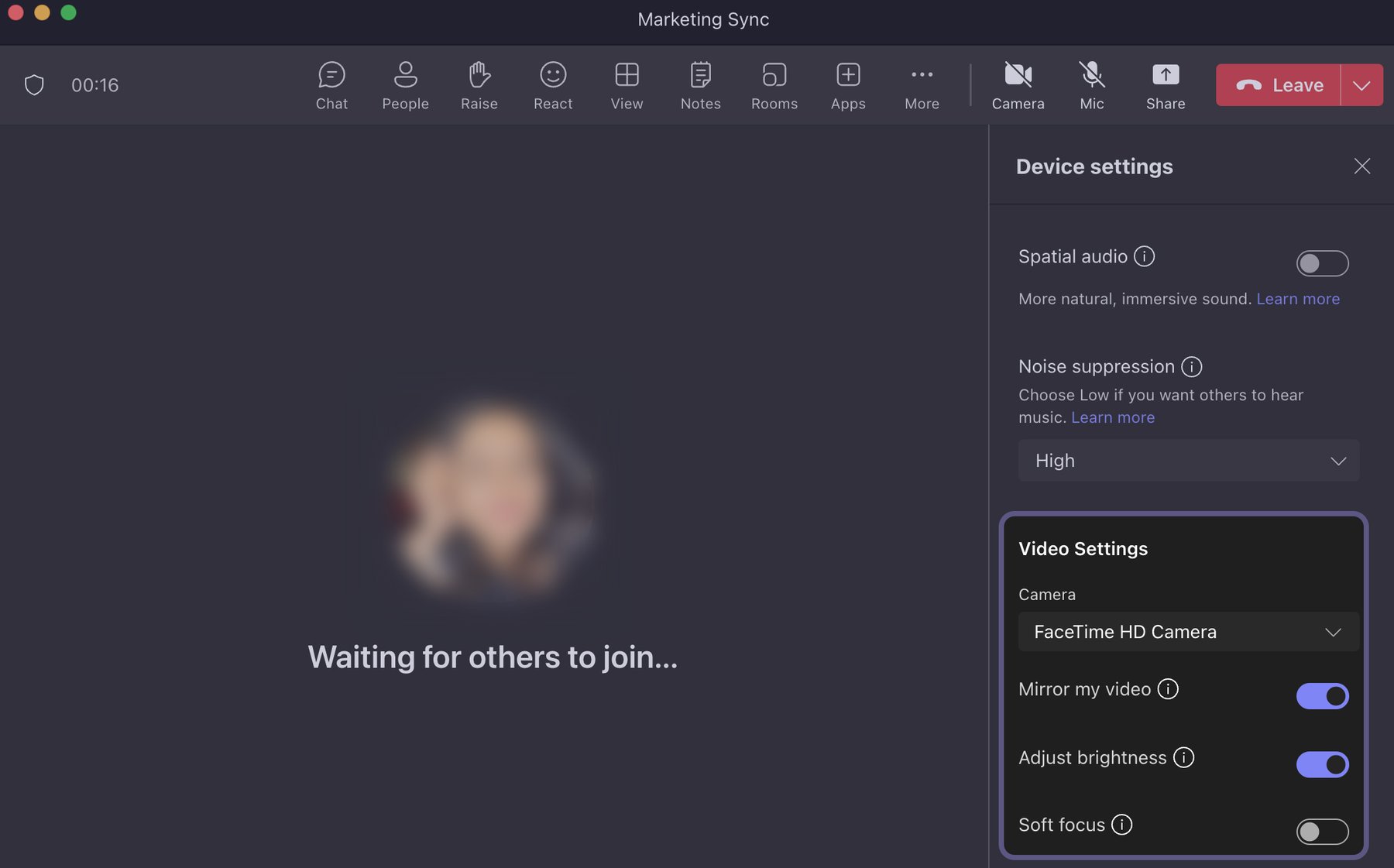Open the React emoji menu
Image resolution: width=1394 pixels, height=868 pixels.
(552, 84)
